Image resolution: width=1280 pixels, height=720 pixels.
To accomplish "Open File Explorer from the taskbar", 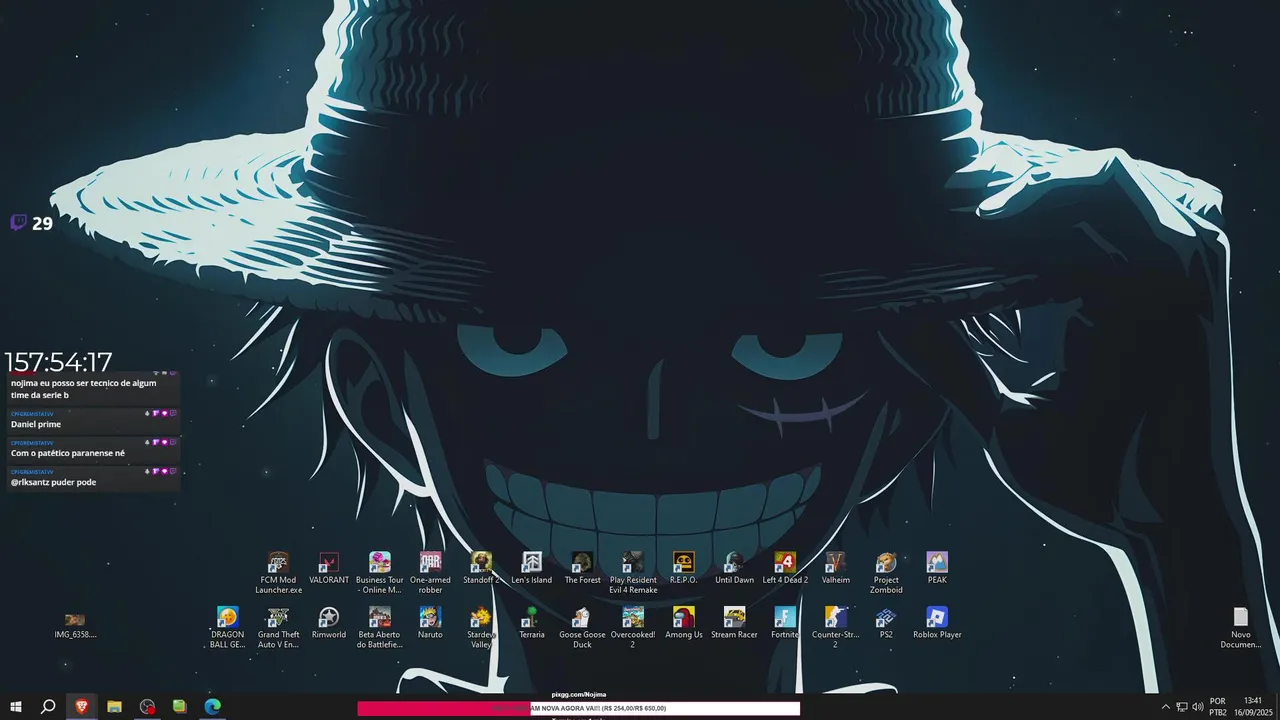I will click(114, 707).
